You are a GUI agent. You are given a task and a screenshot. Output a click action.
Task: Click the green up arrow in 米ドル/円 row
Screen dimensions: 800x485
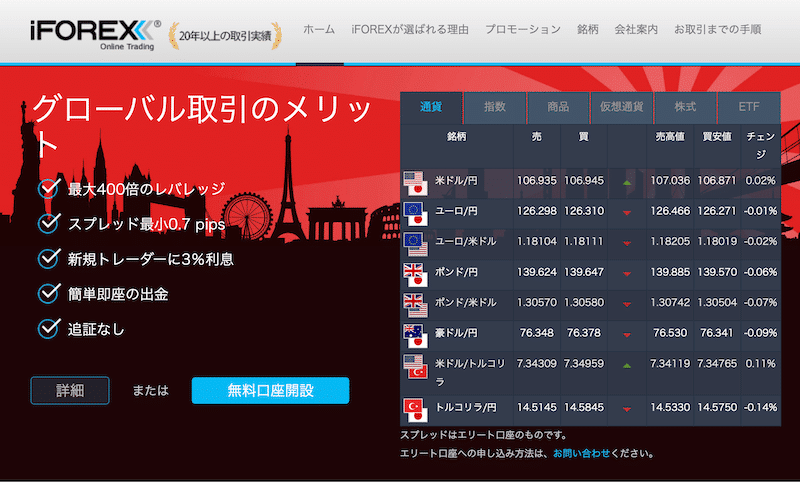[627, 182]
